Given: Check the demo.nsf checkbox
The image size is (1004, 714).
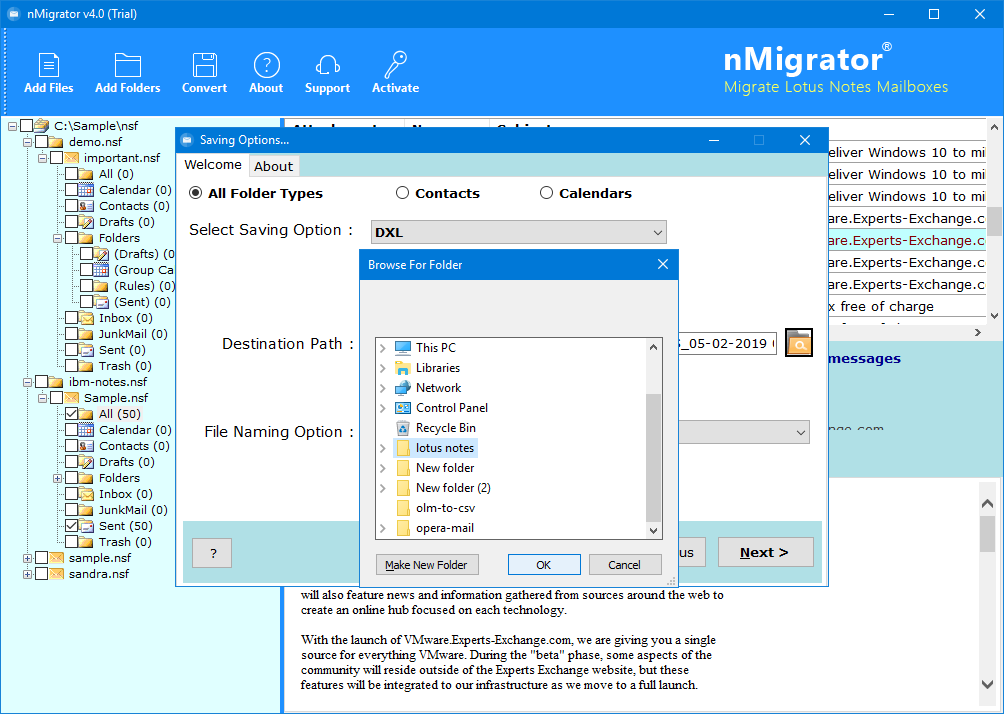Looking at the screenshot, I should [x=41, y=142].
